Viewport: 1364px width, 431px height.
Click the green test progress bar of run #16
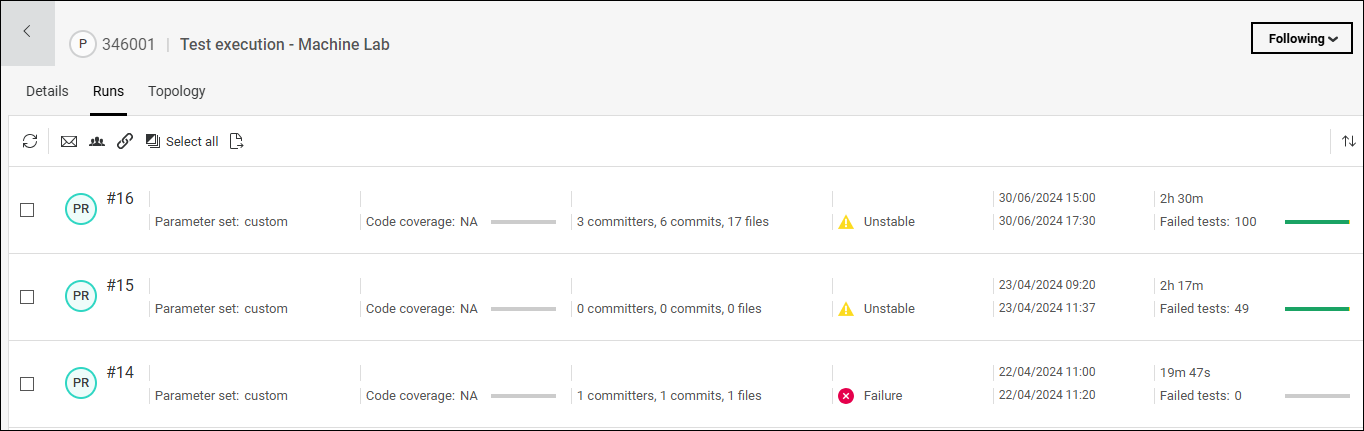click(x=1316, y=222)
